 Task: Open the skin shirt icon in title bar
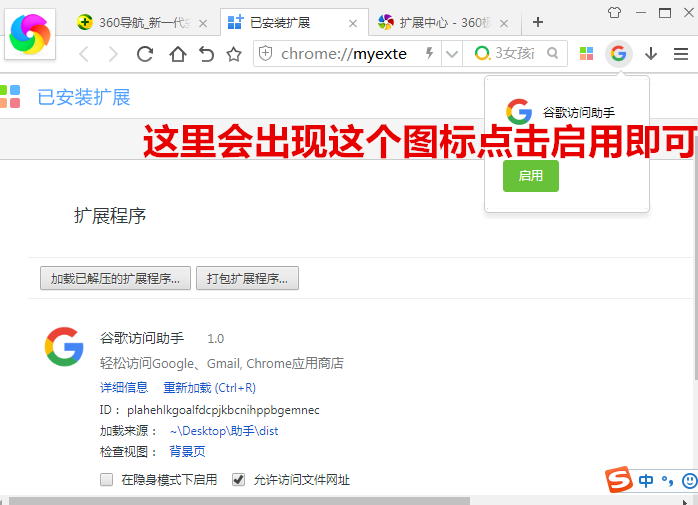tap(614, 12)
